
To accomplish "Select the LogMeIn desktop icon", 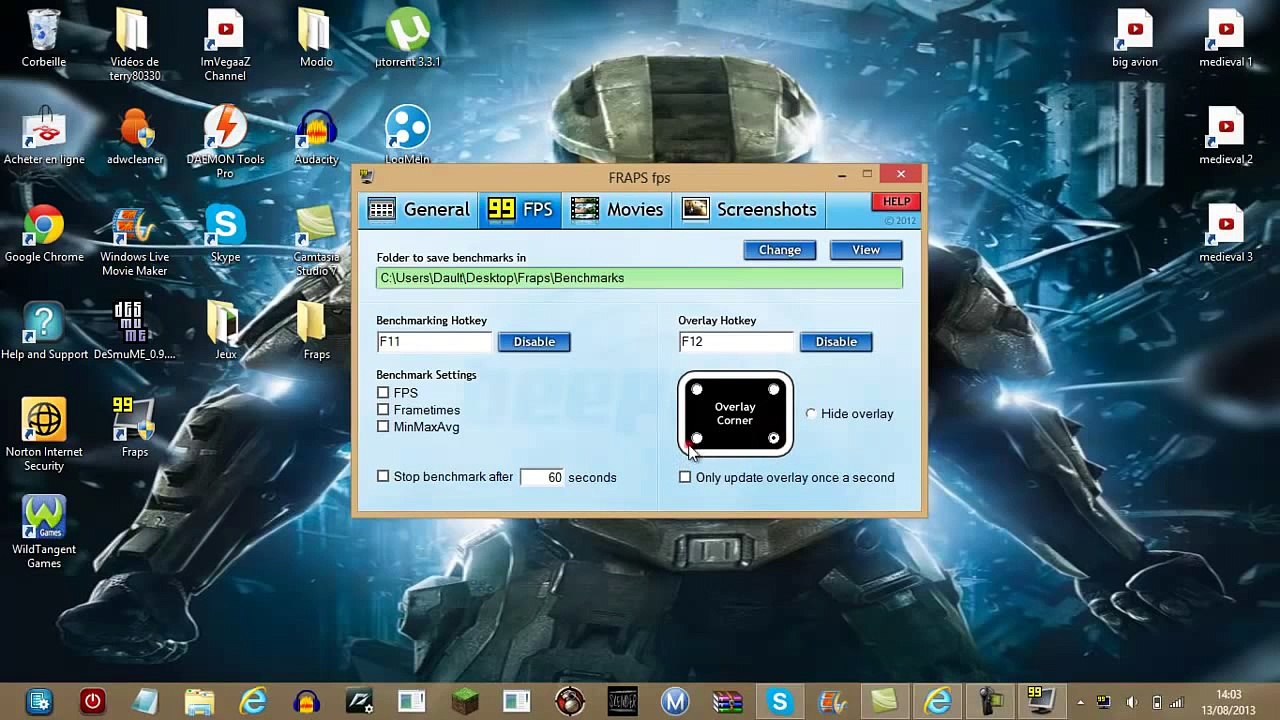I will pos(407,134).
